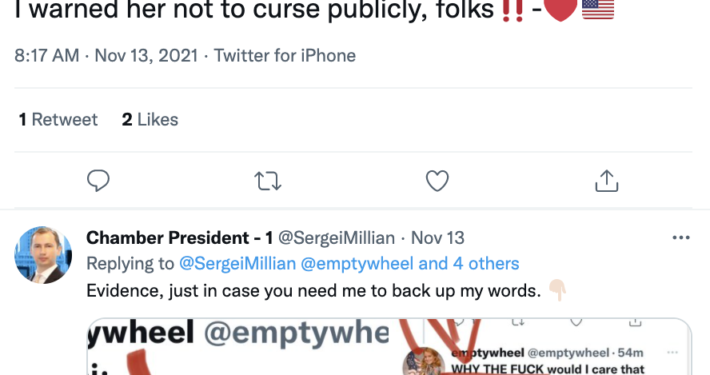The width and height of the screenshot is (710, 375).
Task: View the 2 Likes list
Action: pyautogui.click(x=150, y=120)
